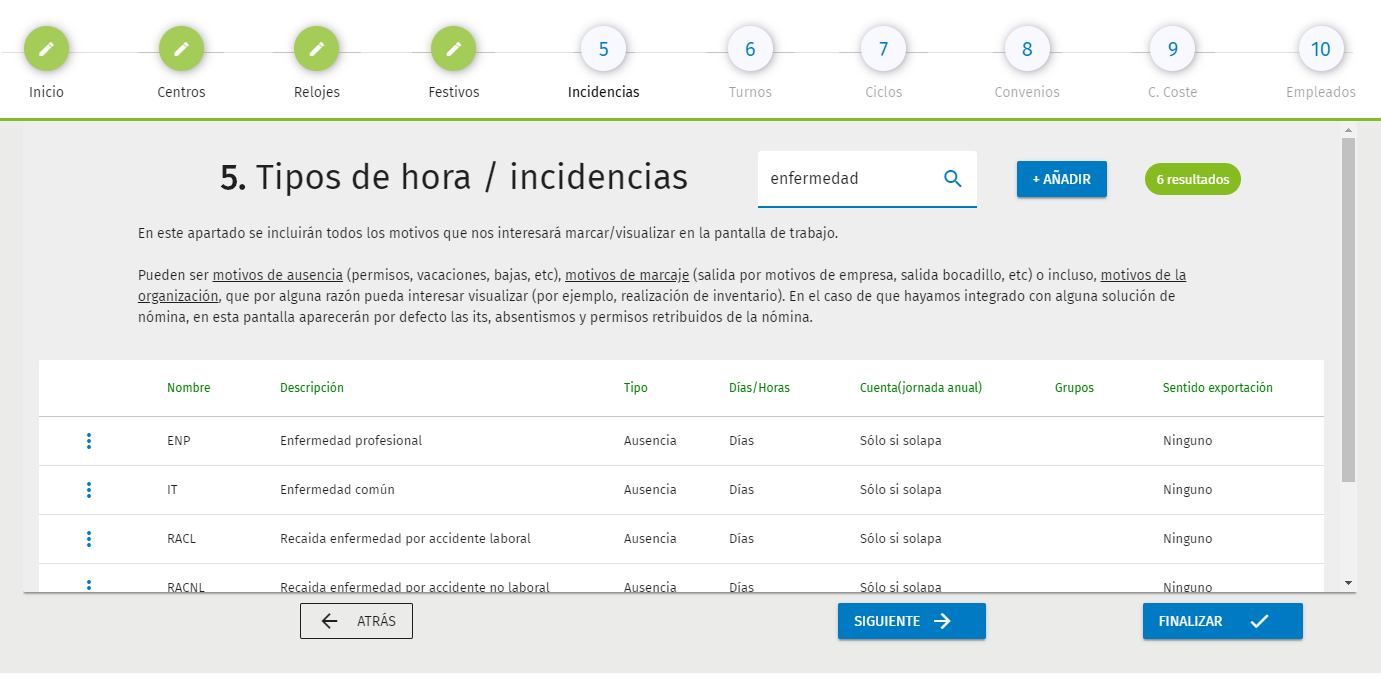Click the Inicio step label
1381x694 pixels.
(x=46, y=92)
